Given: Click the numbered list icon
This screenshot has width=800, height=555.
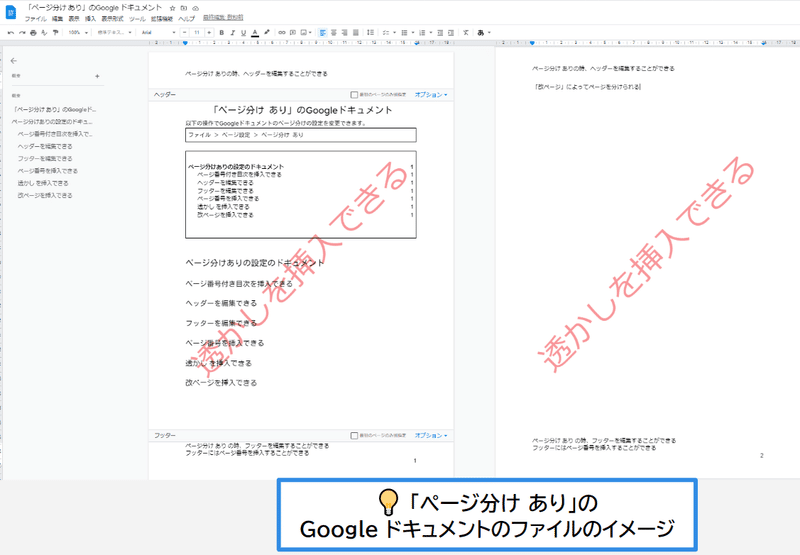Looking at the screenshot, I should tap(422, 33).
